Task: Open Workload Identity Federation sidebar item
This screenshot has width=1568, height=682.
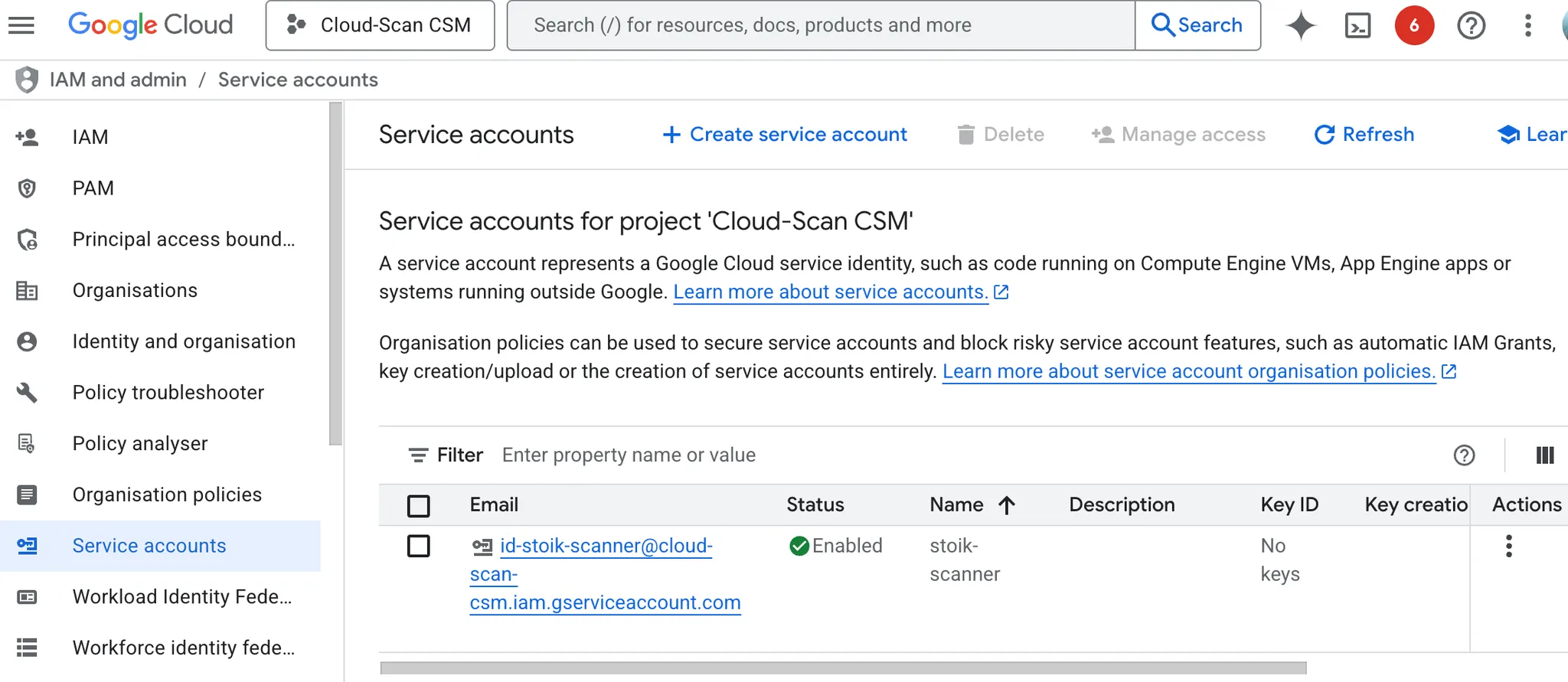Action: pyautogui.click(x=182, y=597)
